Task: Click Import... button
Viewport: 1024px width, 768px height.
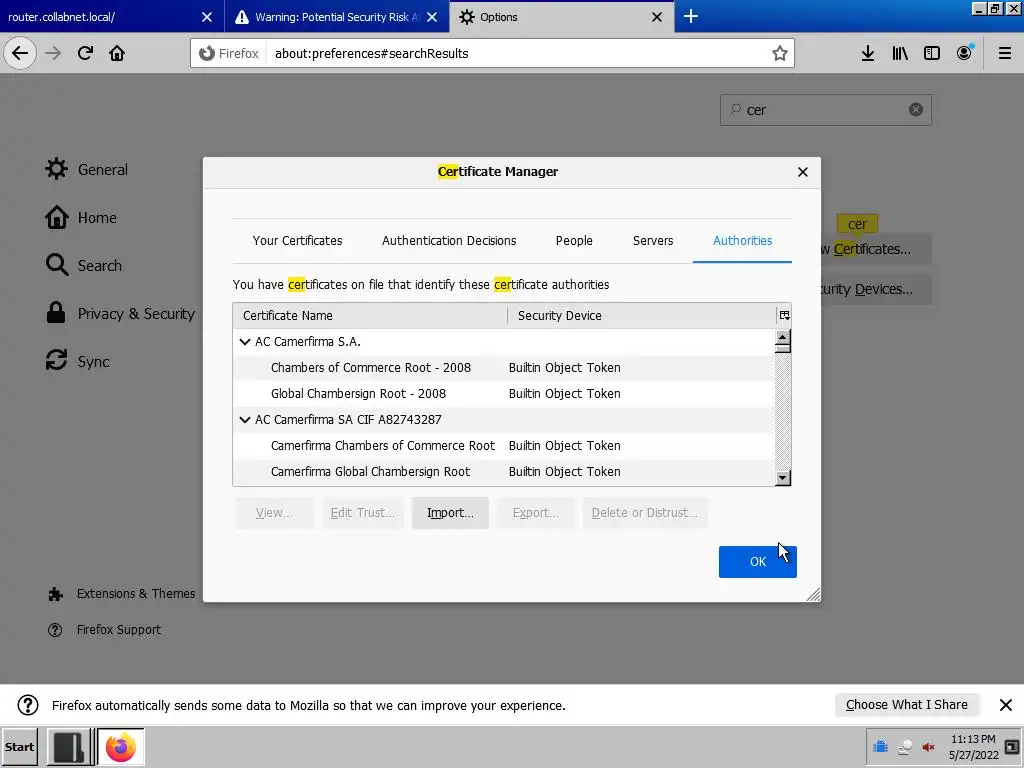Action: [450, 513]
